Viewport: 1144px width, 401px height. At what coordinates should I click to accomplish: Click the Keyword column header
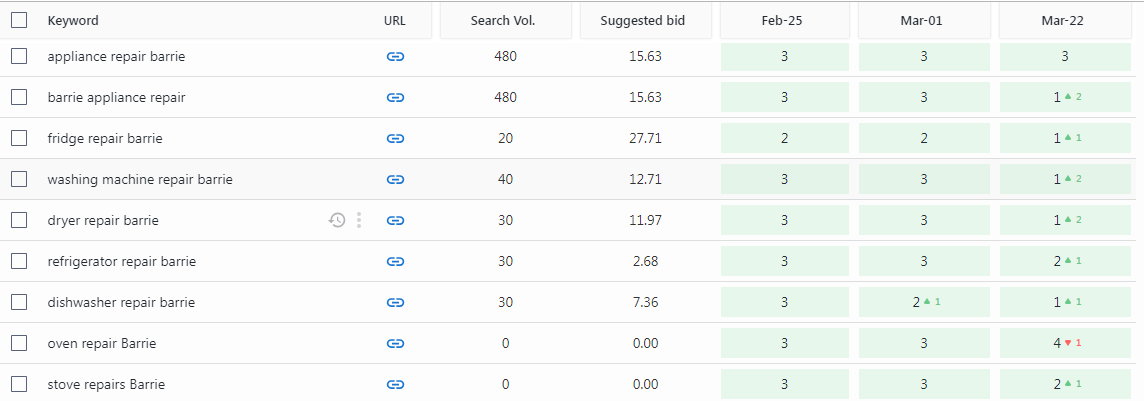(x=73, y=20)
